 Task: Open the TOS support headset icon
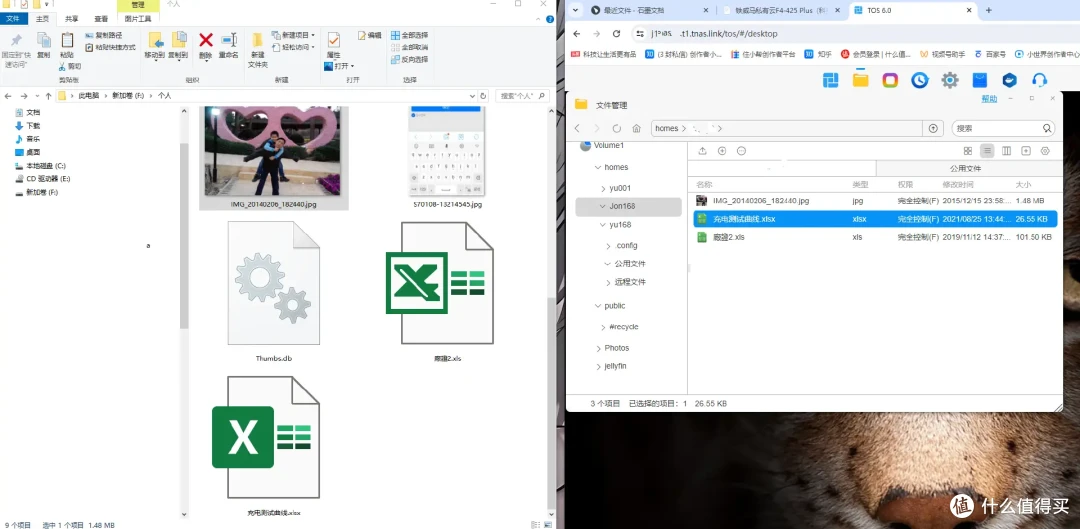pyautogui.click(x=1039, y=81)
